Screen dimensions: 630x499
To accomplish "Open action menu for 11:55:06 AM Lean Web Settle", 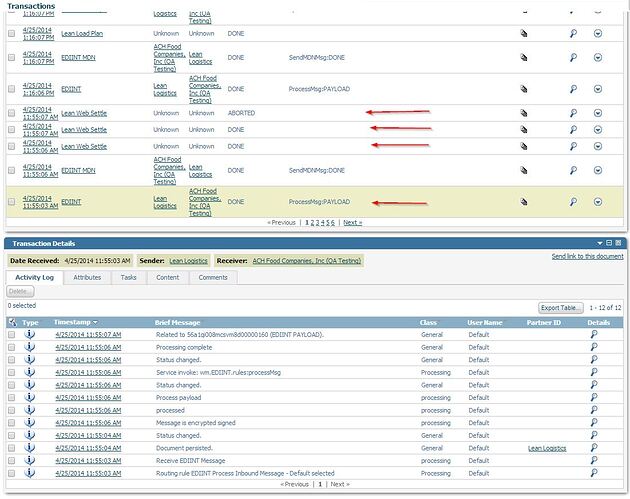I will (x=598, y=146).
